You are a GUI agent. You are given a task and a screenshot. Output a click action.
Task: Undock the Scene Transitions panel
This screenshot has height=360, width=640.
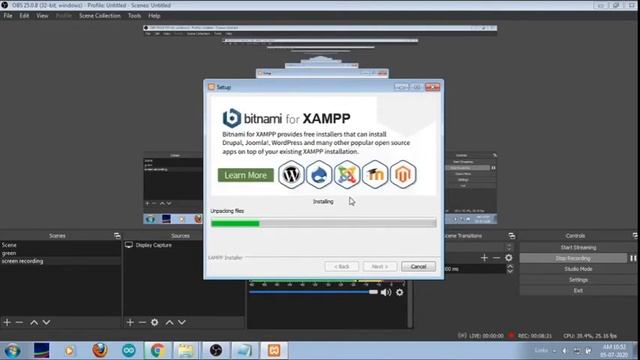click(512, 236)
